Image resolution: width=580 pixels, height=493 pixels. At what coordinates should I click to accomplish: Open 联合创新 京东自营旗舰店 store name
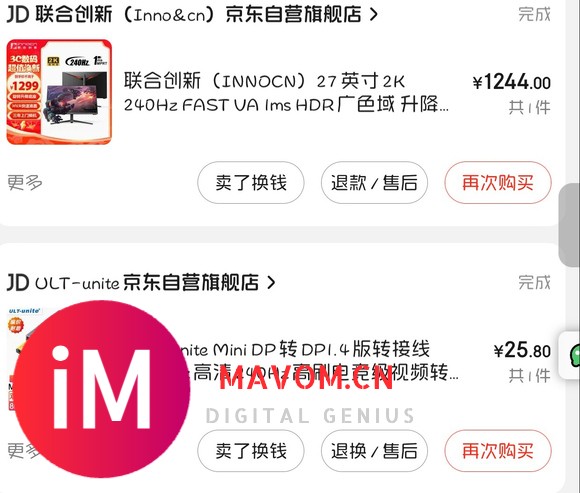click(x=198, y=14)
